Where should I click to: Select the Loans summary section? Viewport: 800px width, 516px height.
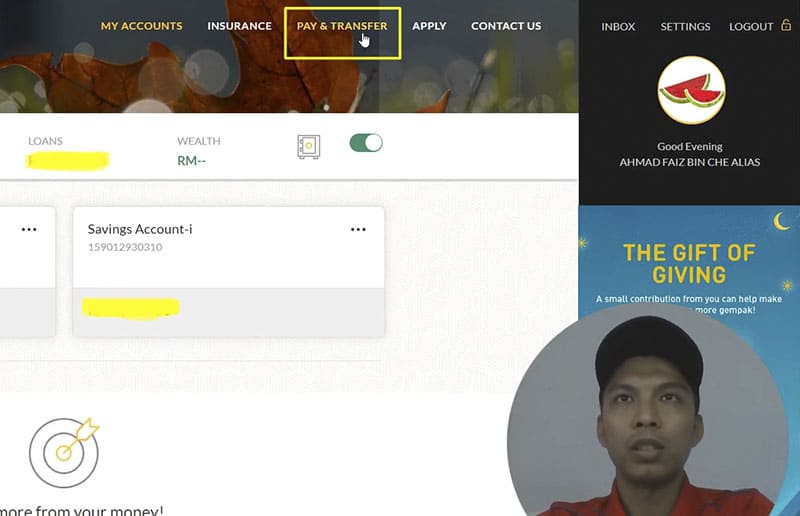[67, 153]
